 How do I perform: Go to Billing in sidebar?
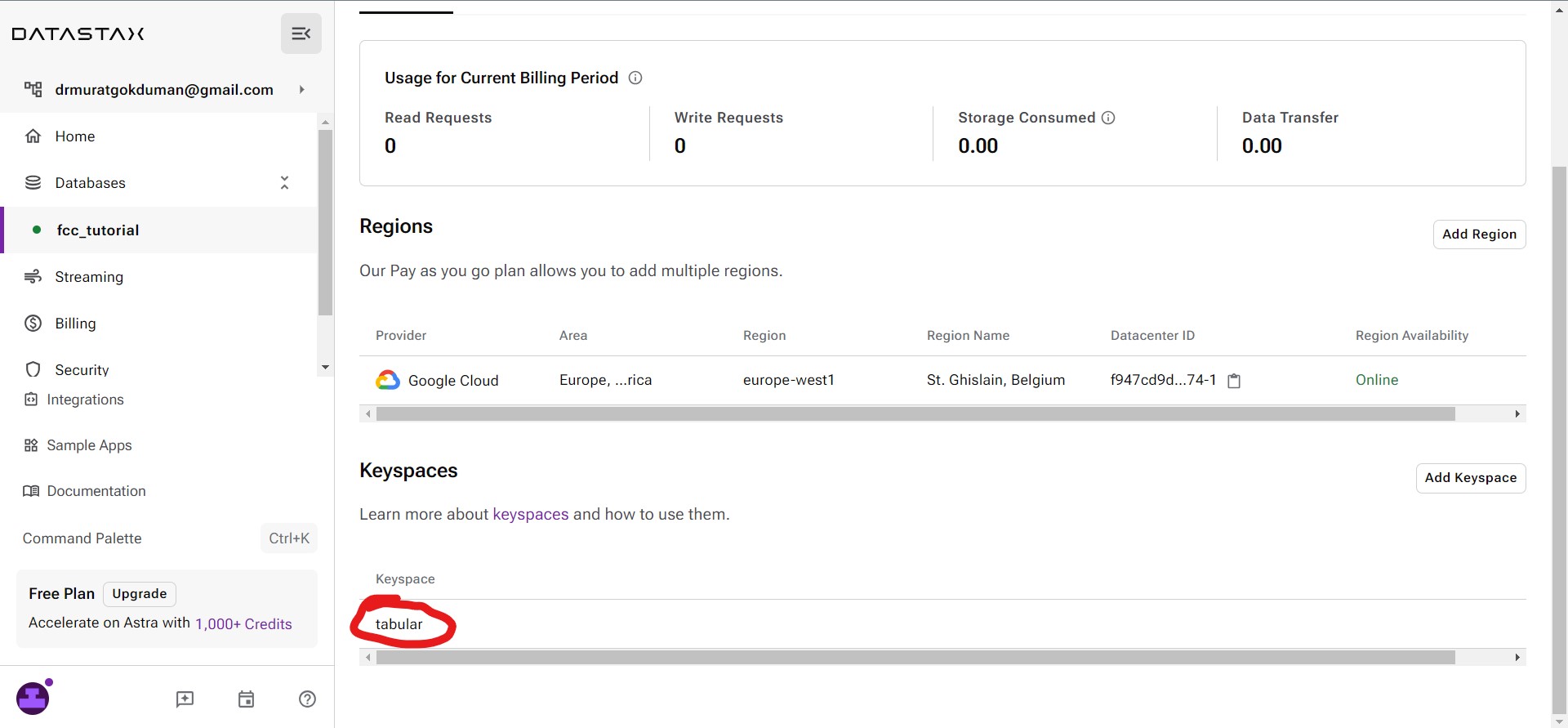click(x=75, y=324)
